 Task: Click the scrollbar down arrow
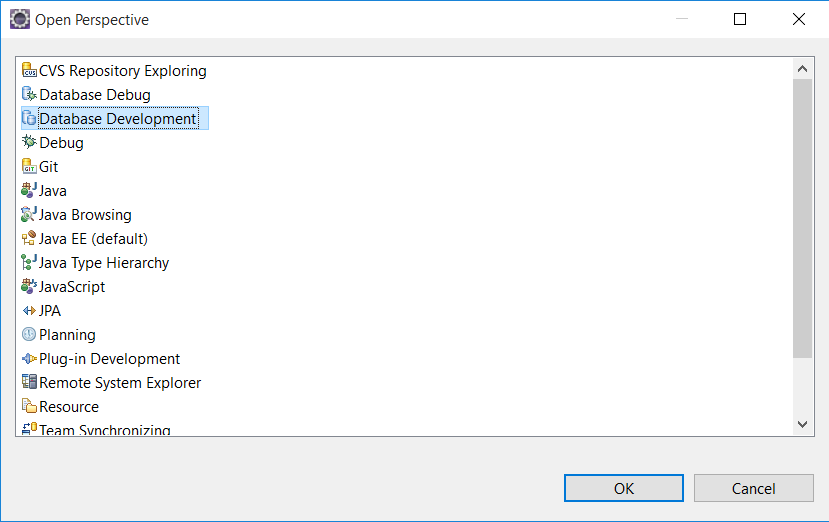pyautogui.click(x=803, y=424)
